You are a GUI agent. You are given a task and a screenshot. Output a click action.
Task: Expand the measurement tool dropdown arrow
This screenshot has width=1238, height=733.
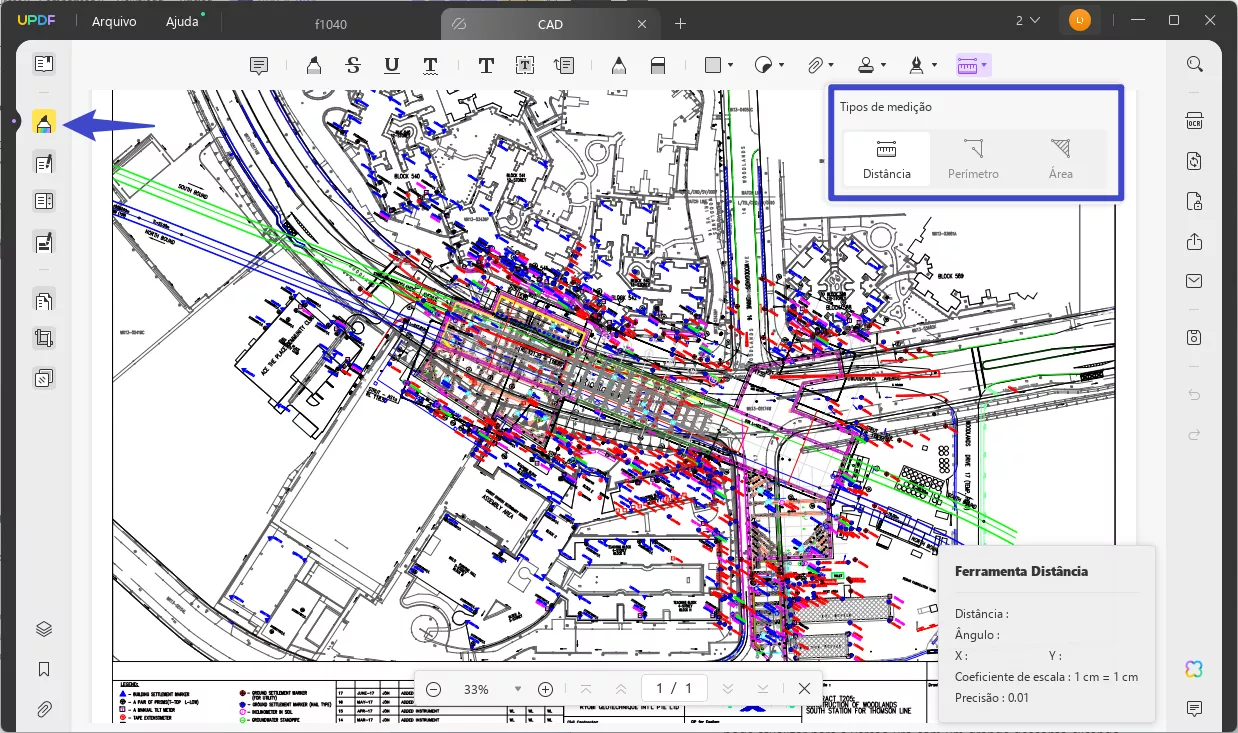tap(985, 66)
